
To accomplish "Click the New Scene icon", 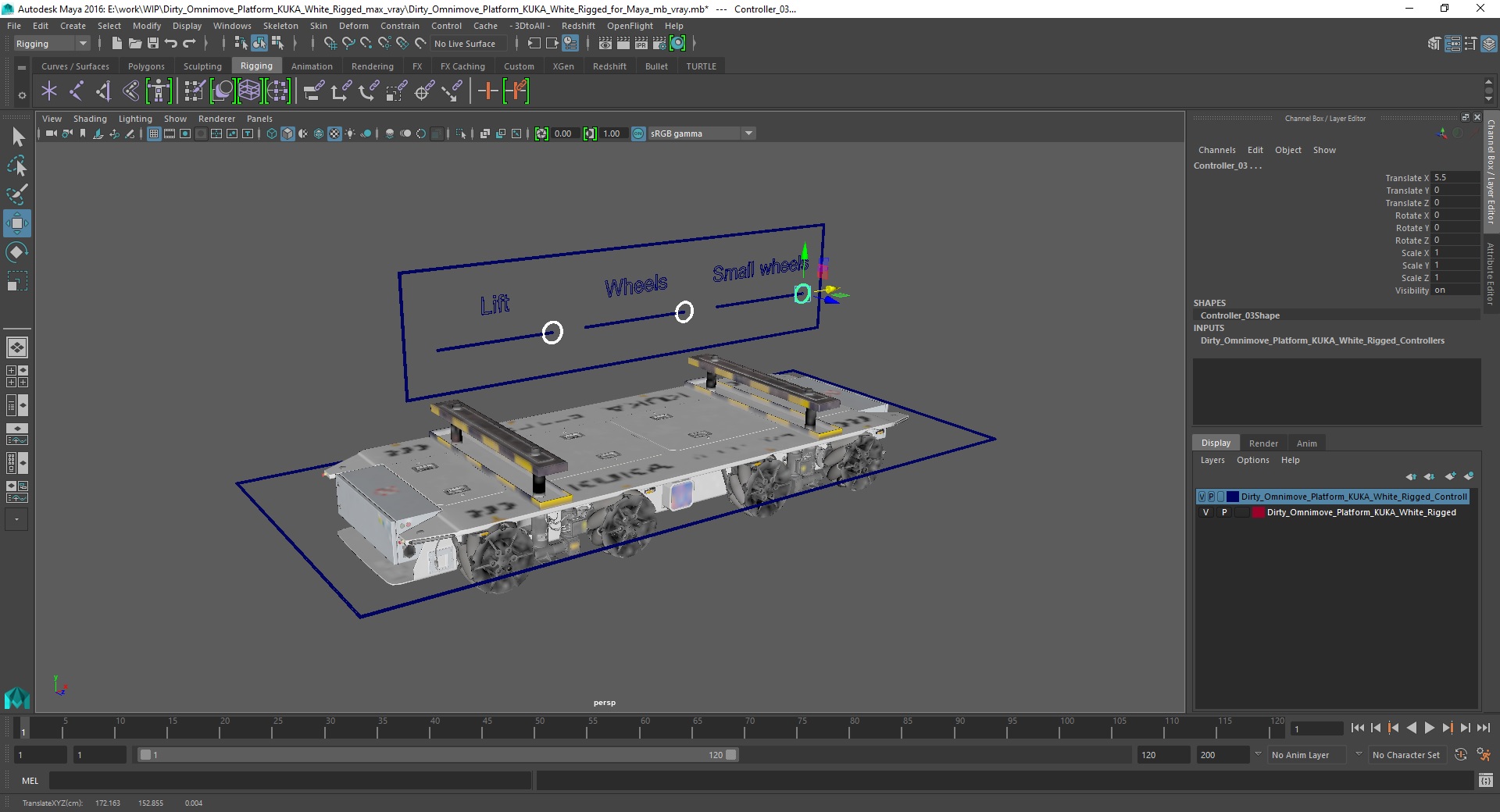I will click(116, 44).
